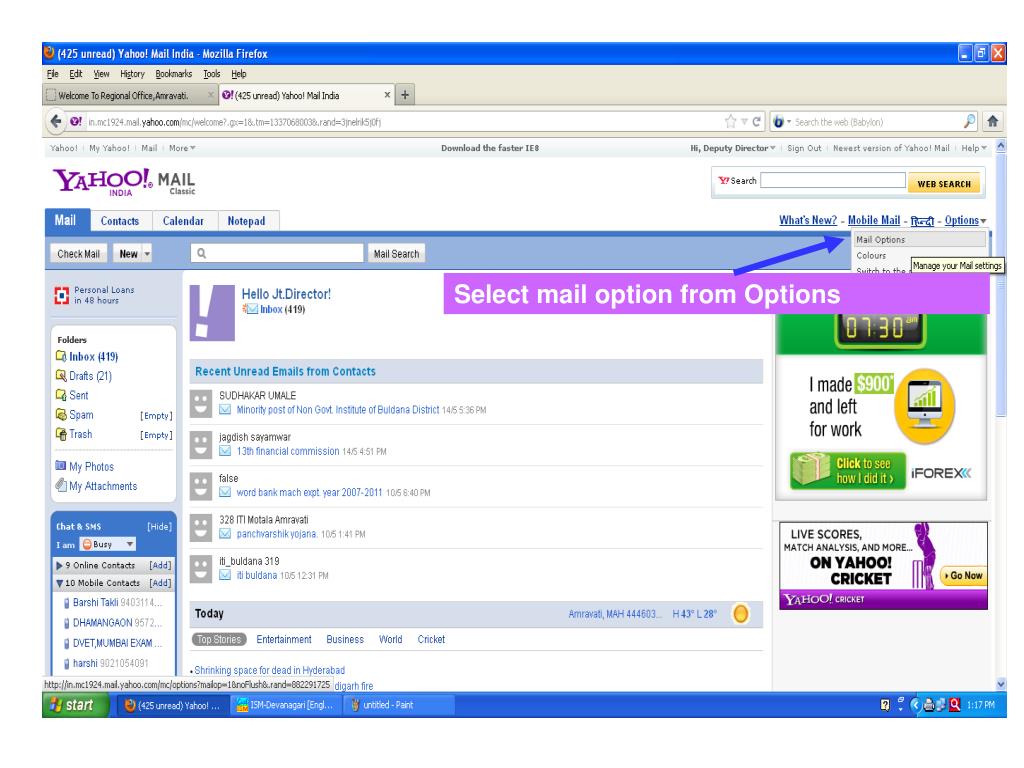The width and height of the screenshot is (1024, 768).
Task: Click the Trash folder icon
Action: (61, 434)
